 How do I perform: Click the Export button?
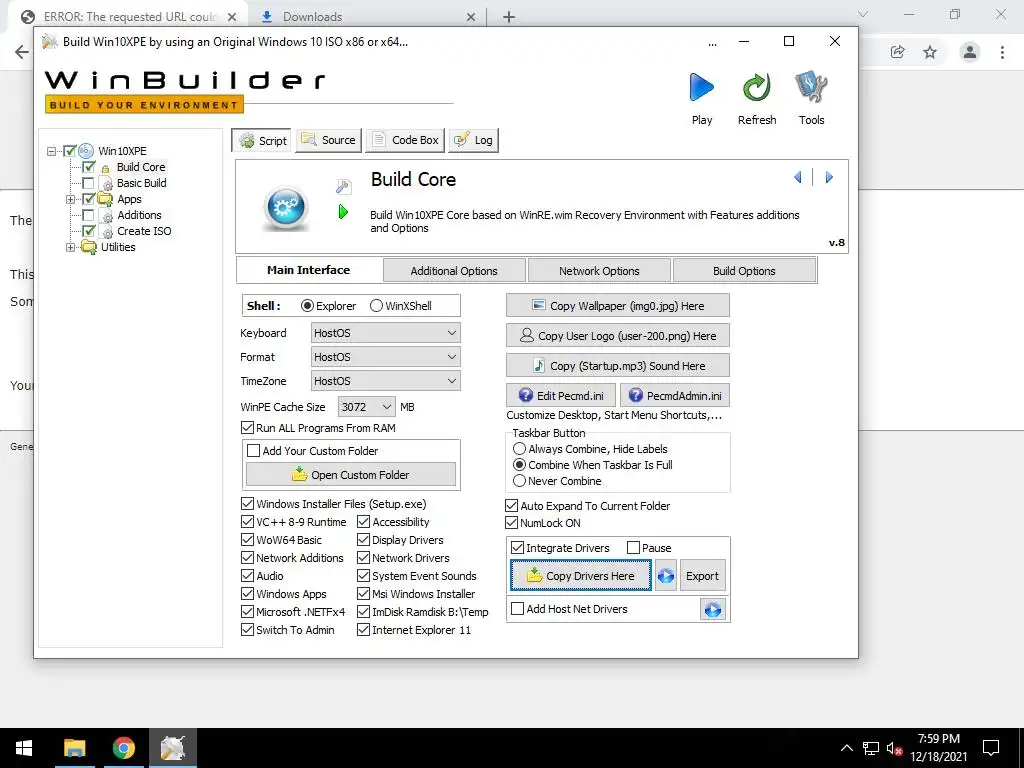[x=702, y=576]
